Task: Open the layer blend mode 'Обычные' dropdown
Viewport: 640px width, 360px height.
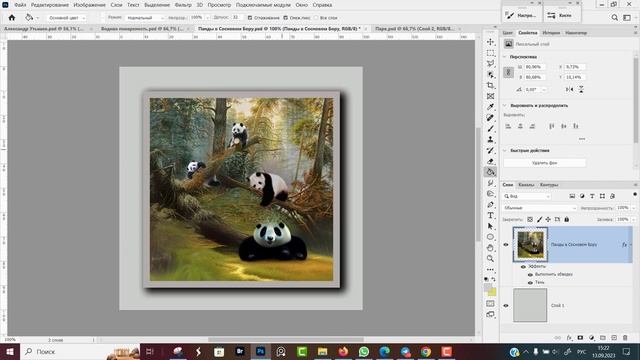Action: 540,208
